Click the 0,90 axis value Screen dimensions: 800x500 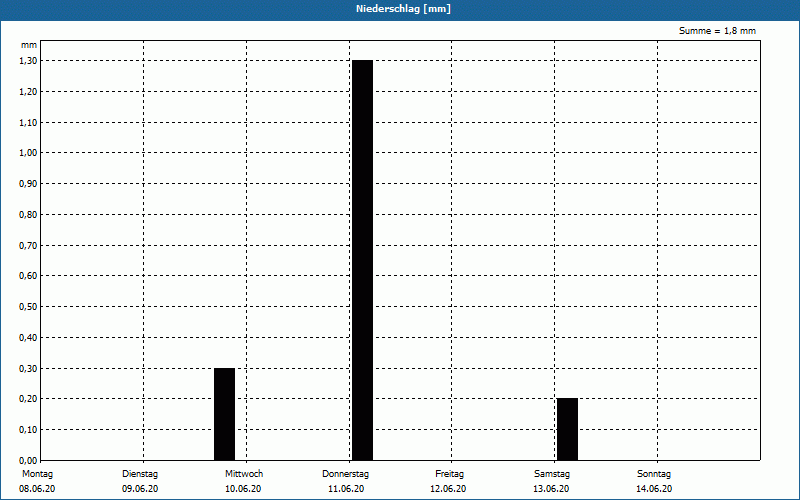pos(28,184)
